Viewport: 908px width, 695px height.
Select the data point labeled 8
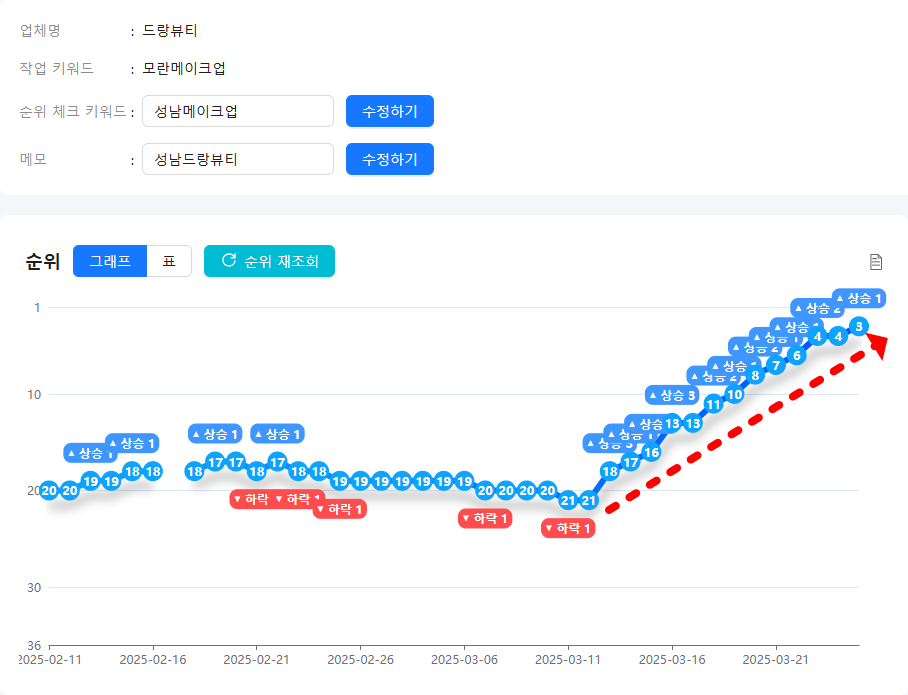(x=755, y=375)
